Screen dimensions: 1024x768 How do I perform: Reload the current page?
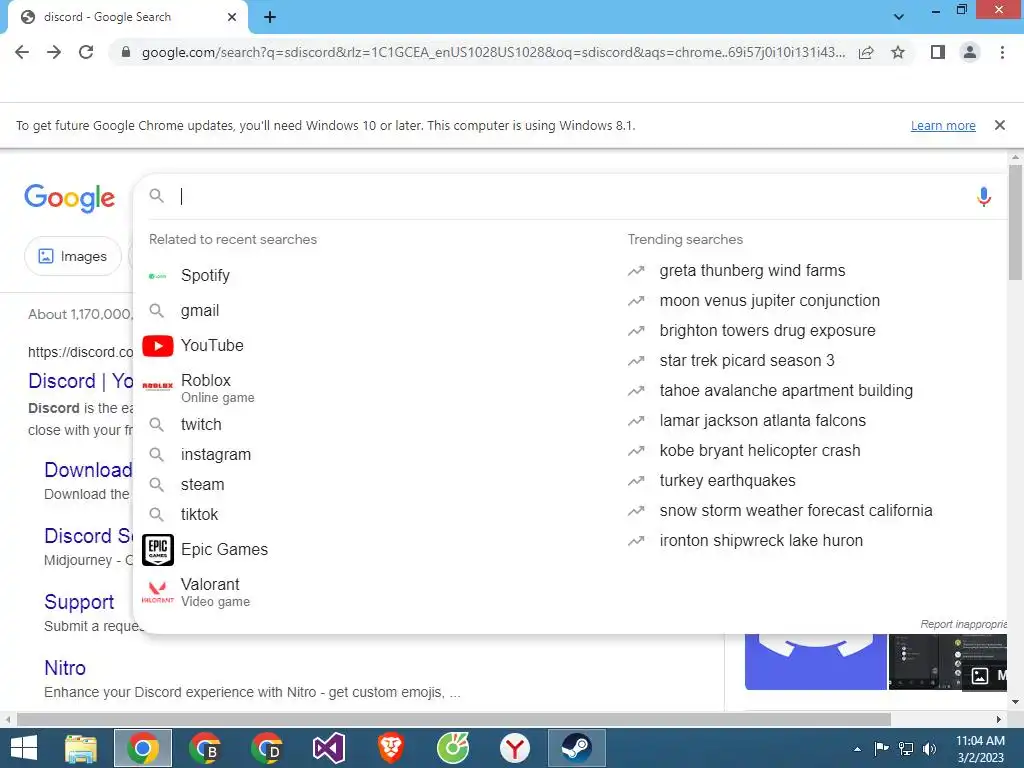(86, 52)
